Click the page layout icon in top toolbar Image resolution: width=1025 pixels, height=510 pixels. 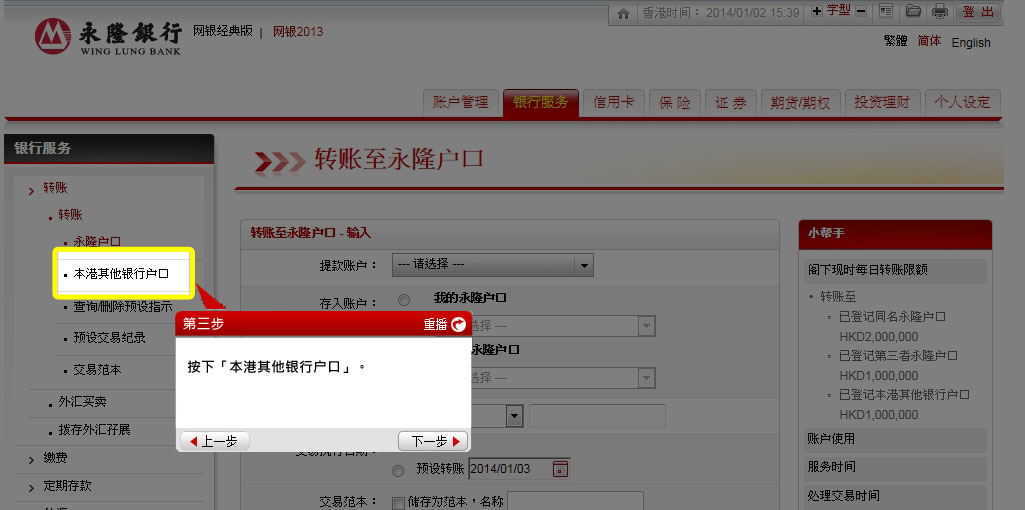point(886,12)
